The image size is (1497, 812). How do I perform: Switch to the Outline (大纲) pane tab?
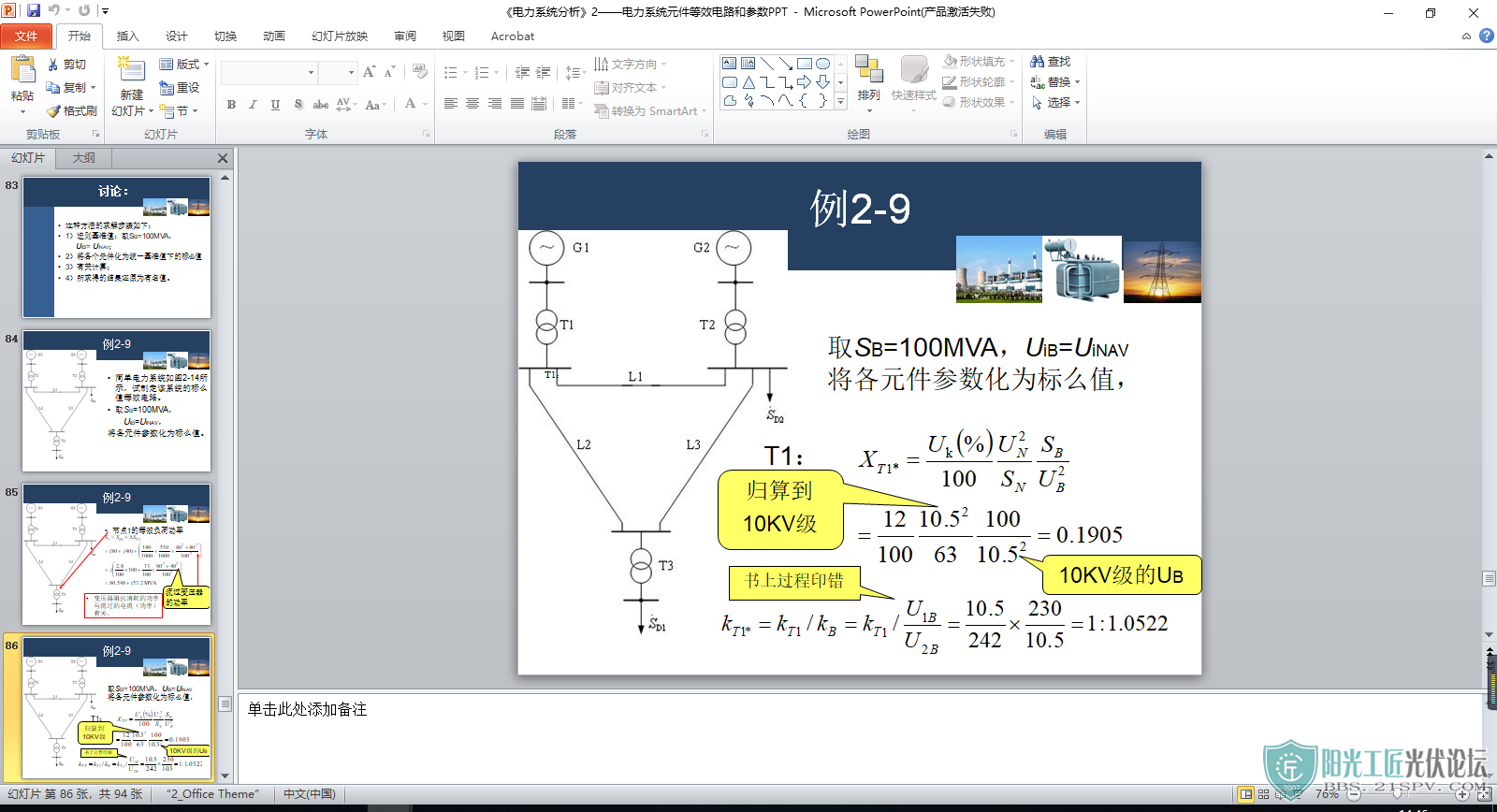[84, 158]
